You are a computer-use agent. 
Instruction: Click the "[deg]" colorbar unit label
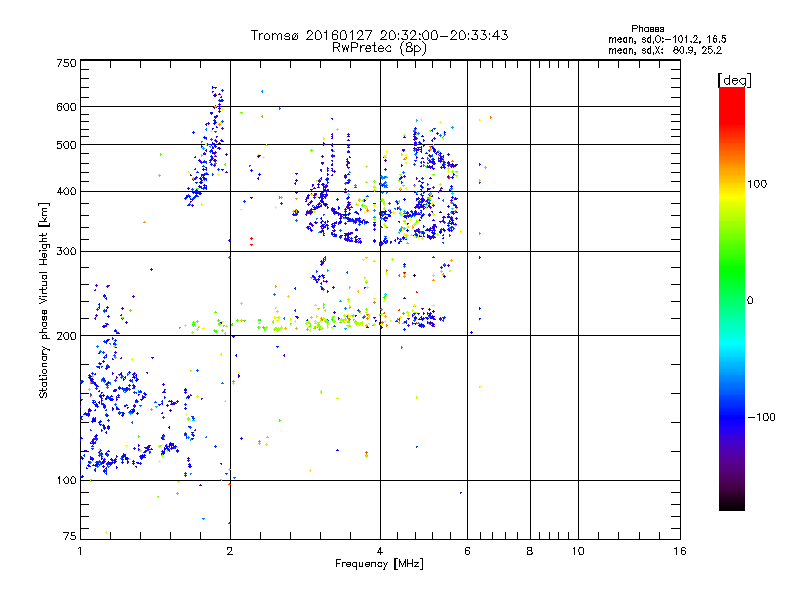(734, 80)
